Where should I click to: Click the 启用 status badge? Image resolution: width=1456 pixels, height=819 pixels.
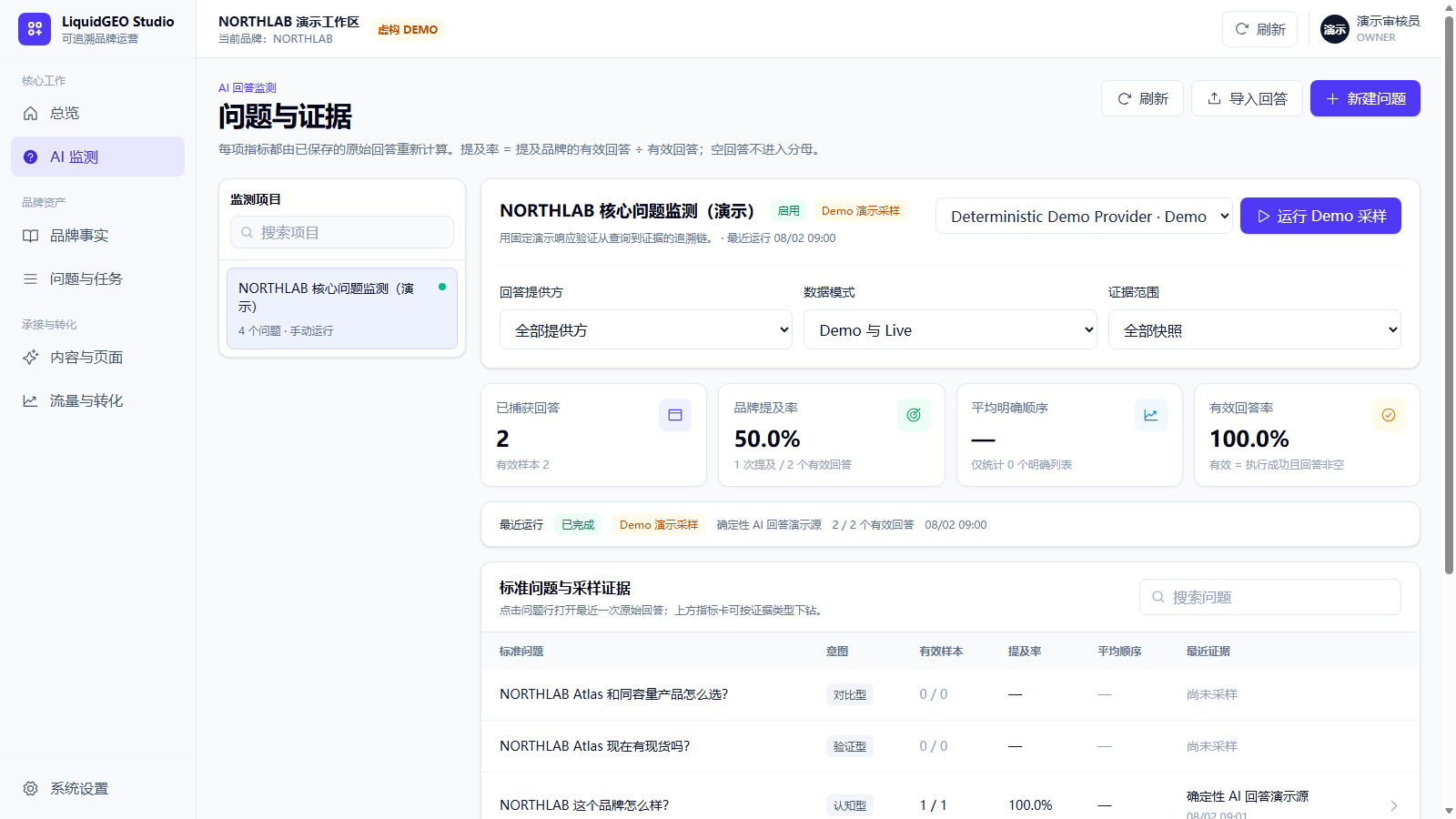[789, 211]
